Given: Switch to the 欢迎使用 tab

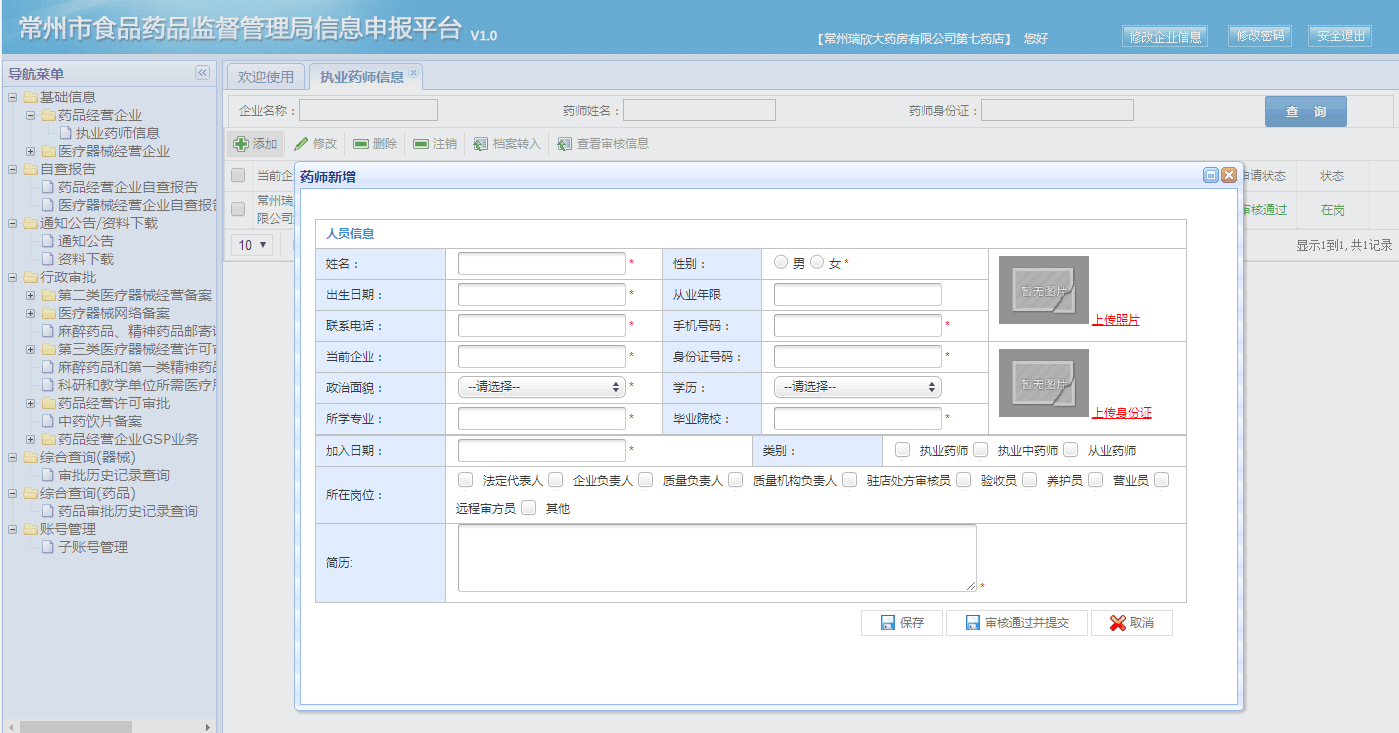Looking at the screenshot, I should pyautogui.click(x=266, y=77).
